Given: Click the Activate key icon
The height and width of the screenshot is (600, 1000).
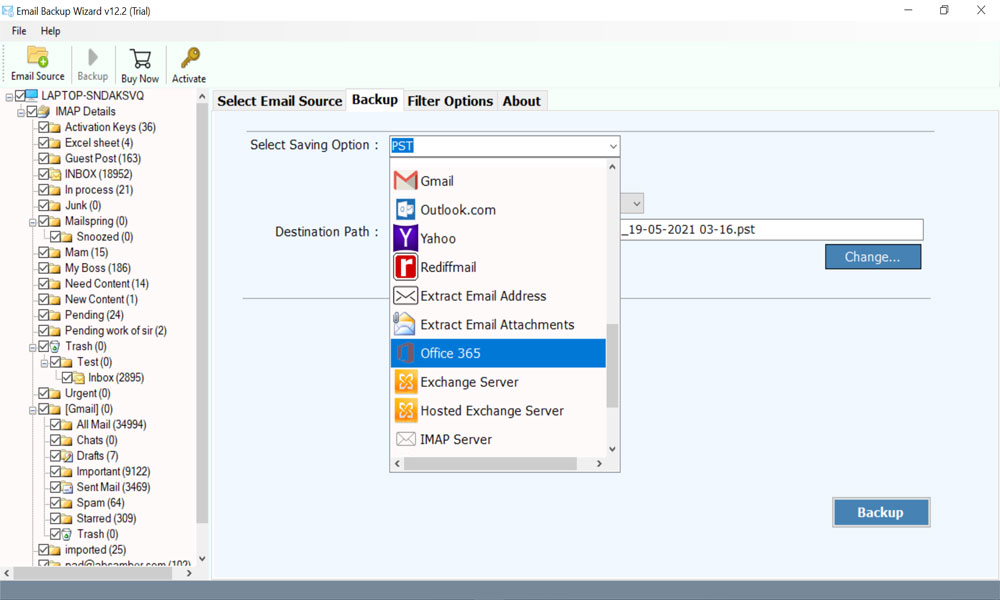Looking at the screenshot, I should coord(189,57).
